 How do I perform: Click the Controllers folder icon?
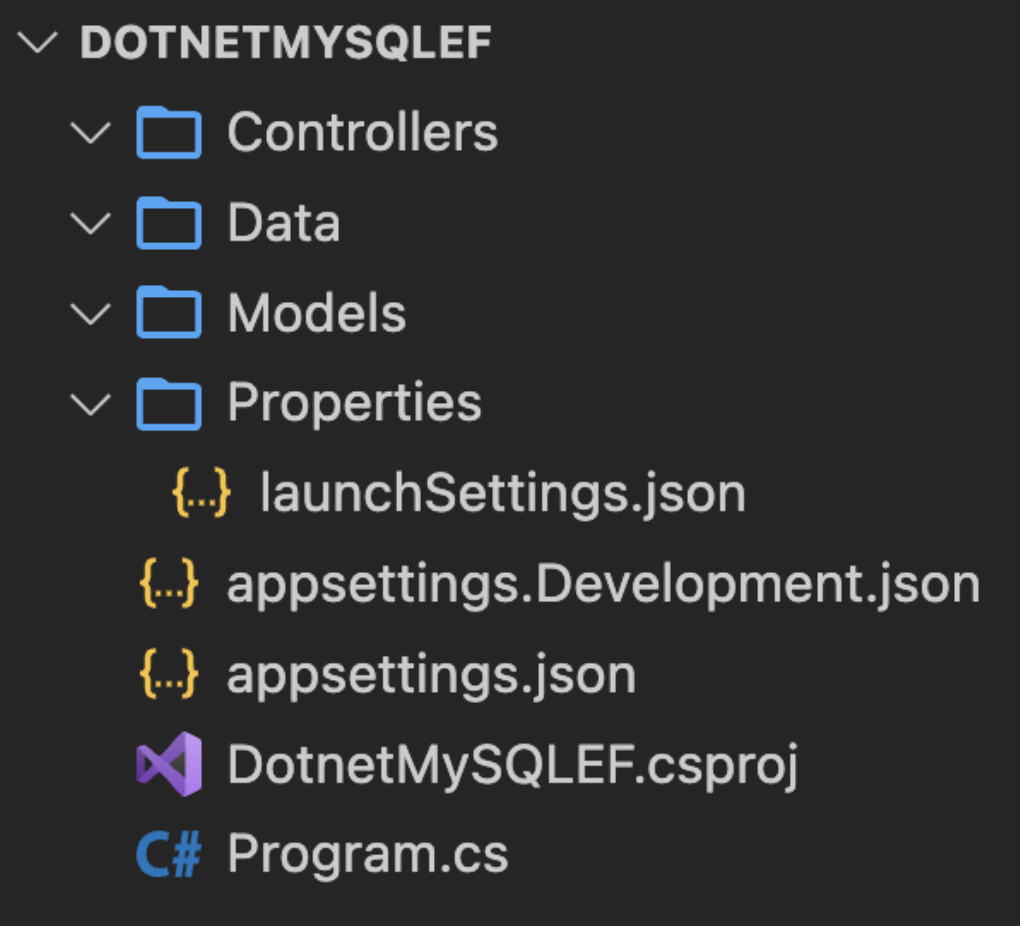(169, 133)
